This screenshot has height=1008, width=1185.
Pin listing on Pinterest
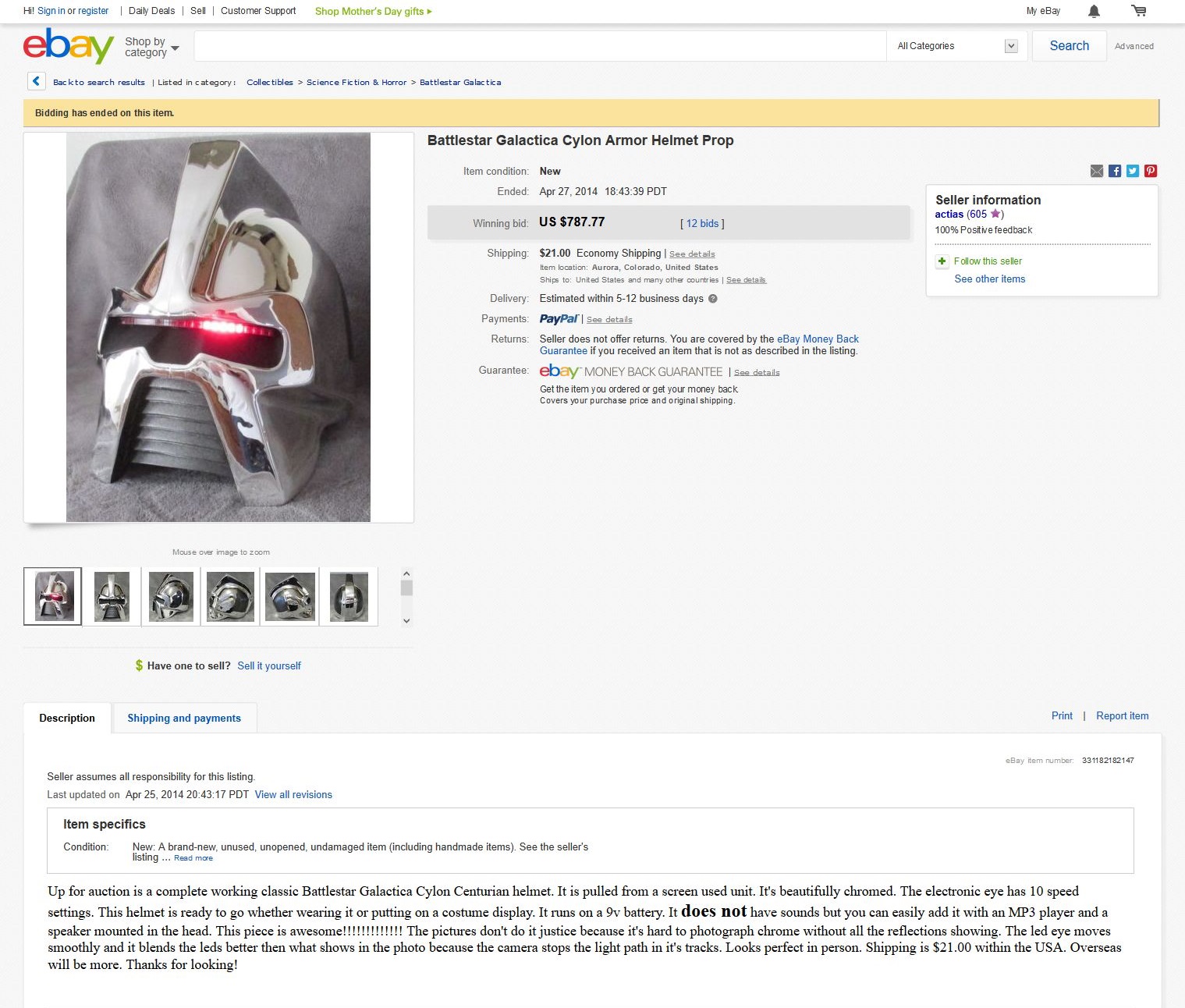[1151, 171]
